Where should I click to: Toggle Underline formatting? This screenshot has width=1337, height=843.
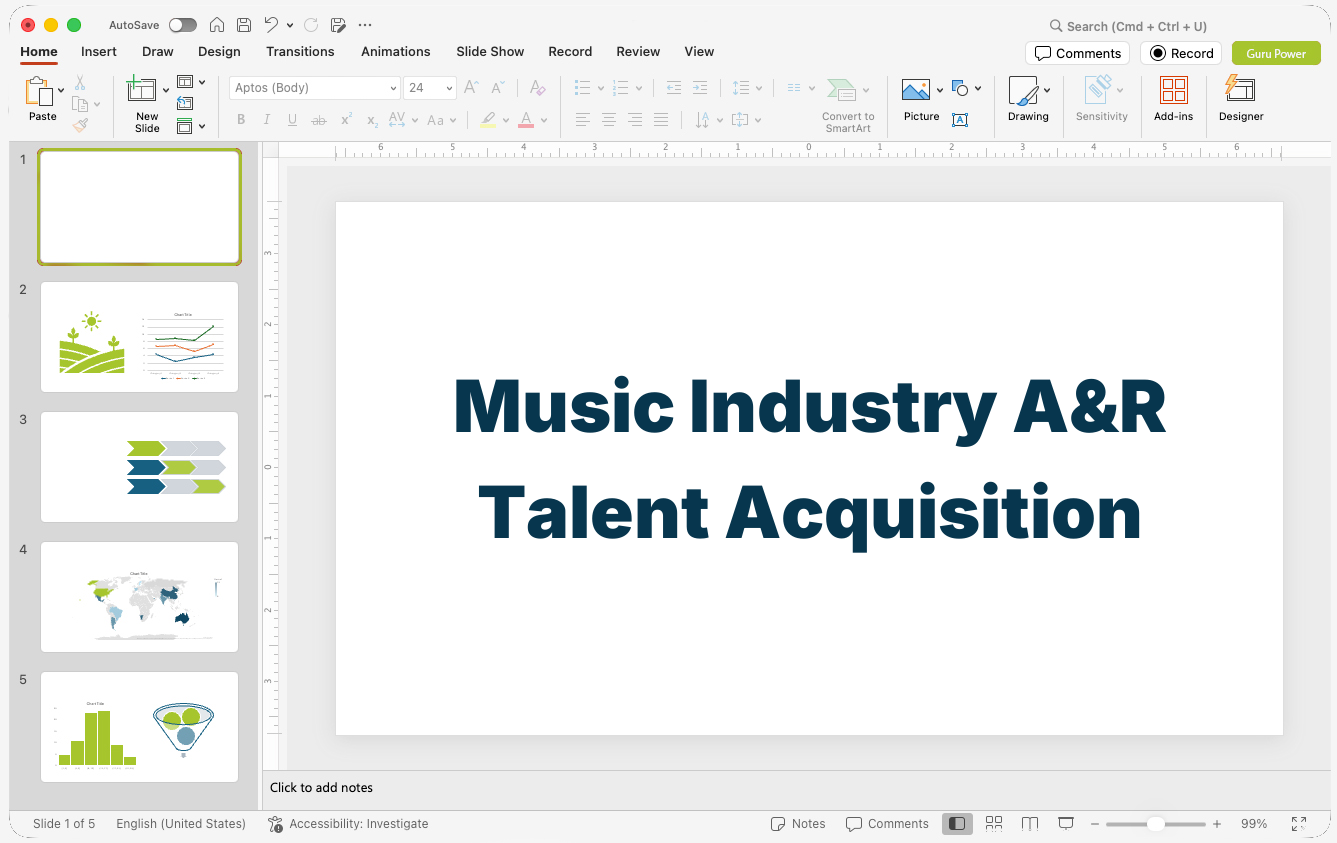pyautogui.click(x=293, y=120)
